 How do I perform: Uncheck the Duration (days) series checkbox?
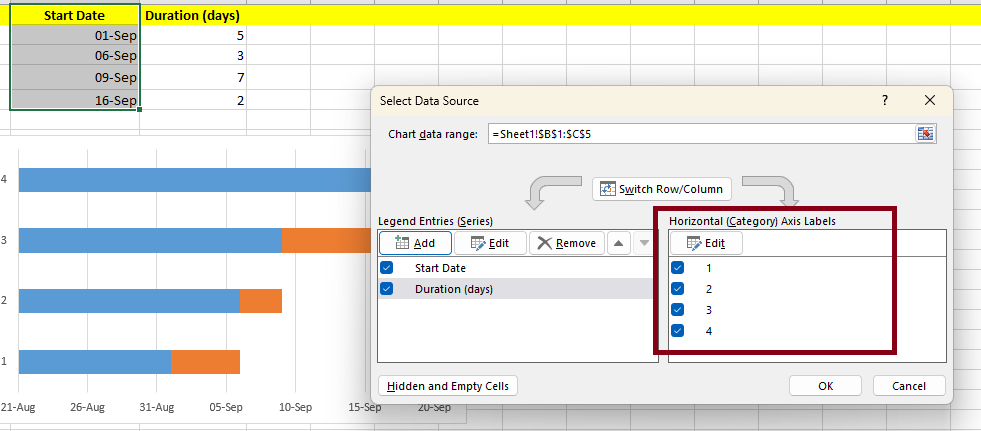click(387, 289)
